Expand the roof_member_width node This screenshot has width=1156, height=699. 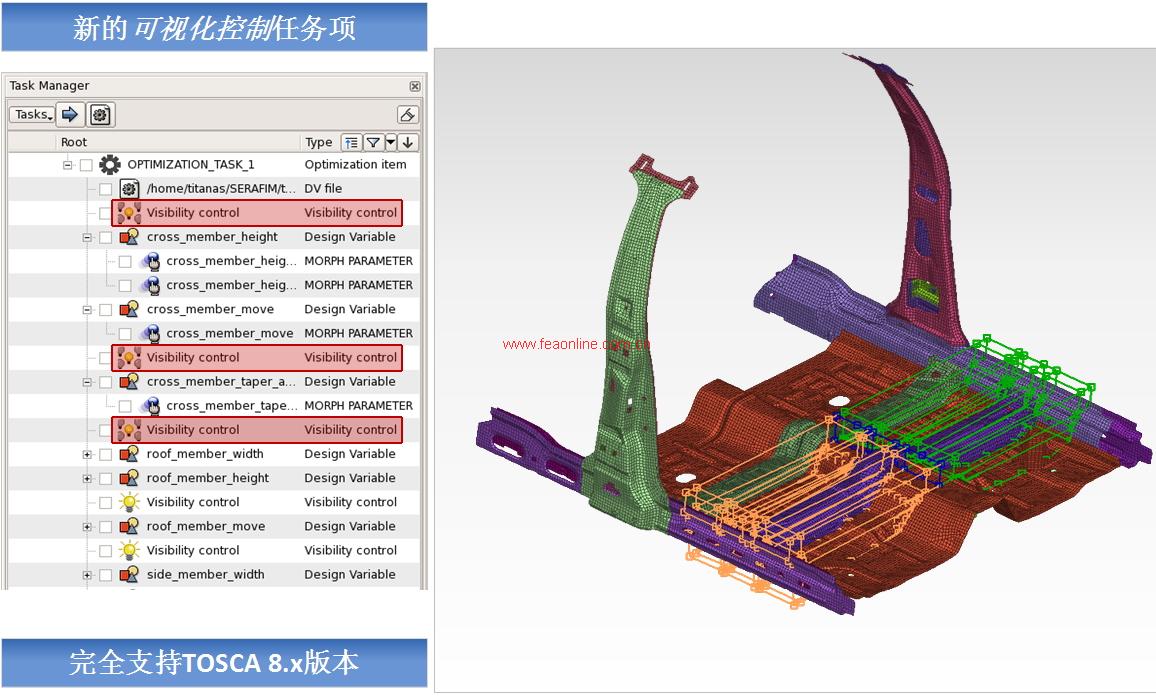(87, 455)
